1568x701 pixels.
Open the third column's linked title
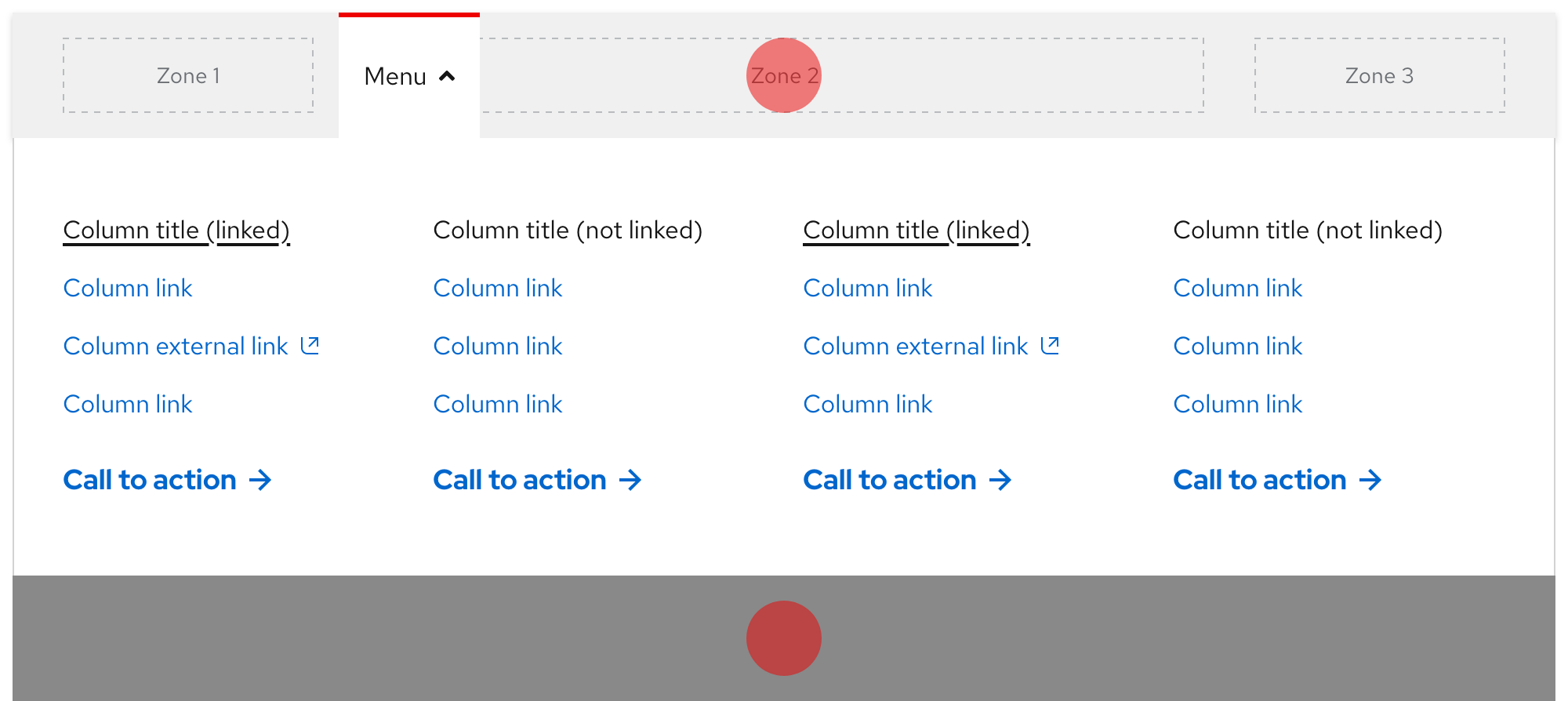916,230
